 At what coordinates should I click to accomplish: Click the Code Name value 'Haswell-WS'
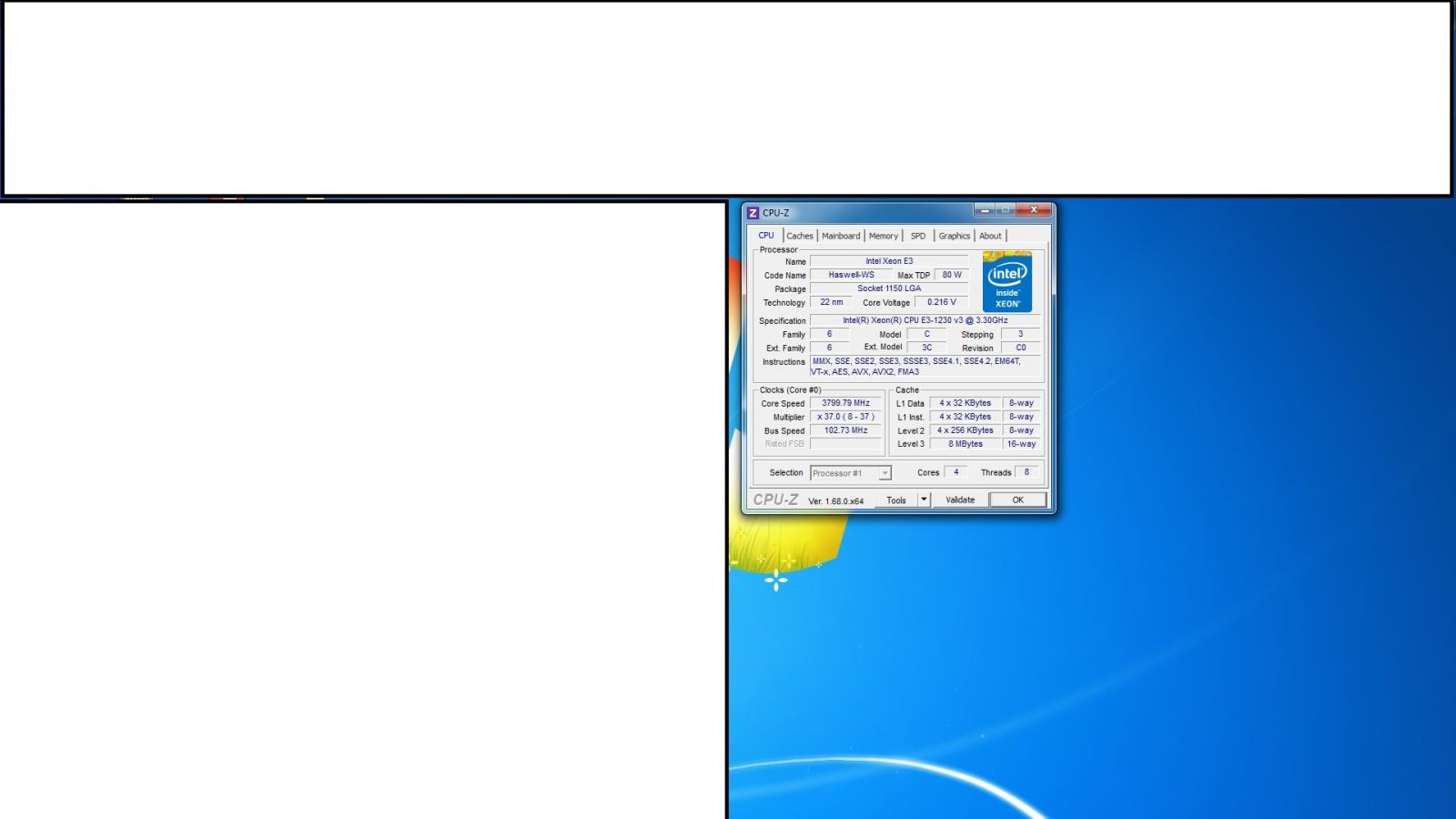click(x=851, y=275)
